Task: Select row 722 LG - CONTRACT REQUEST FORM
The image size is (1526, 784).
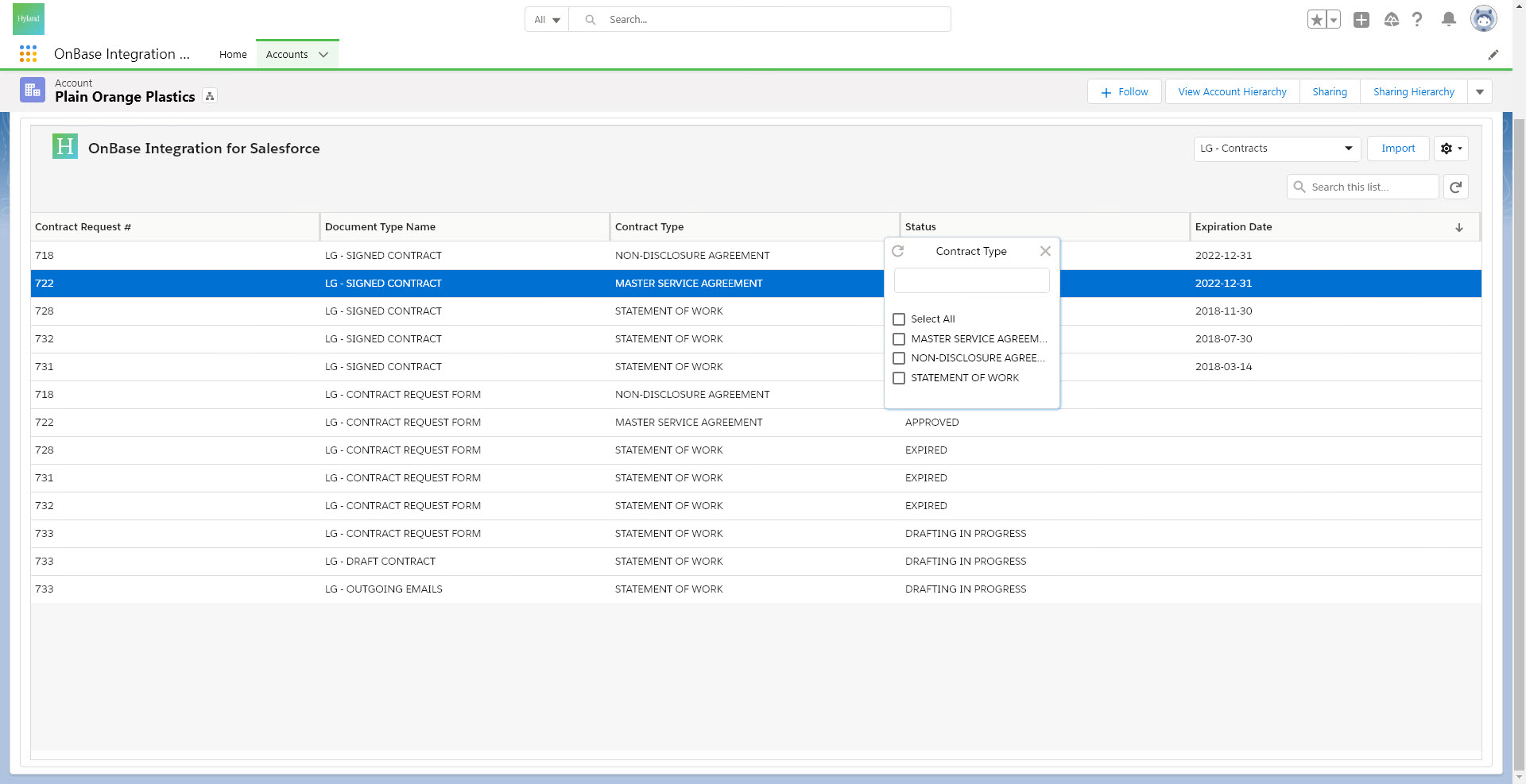Action: (756, 423)
